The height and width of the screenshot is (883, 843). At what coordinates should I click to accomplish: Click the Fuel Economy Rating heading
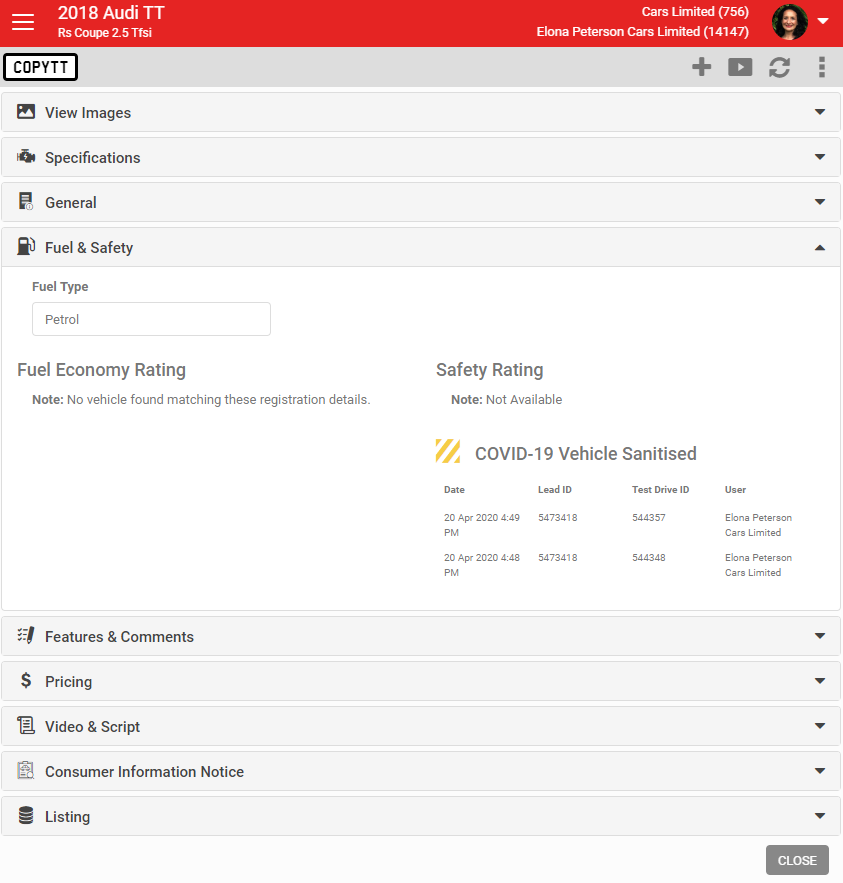point(101,370)
